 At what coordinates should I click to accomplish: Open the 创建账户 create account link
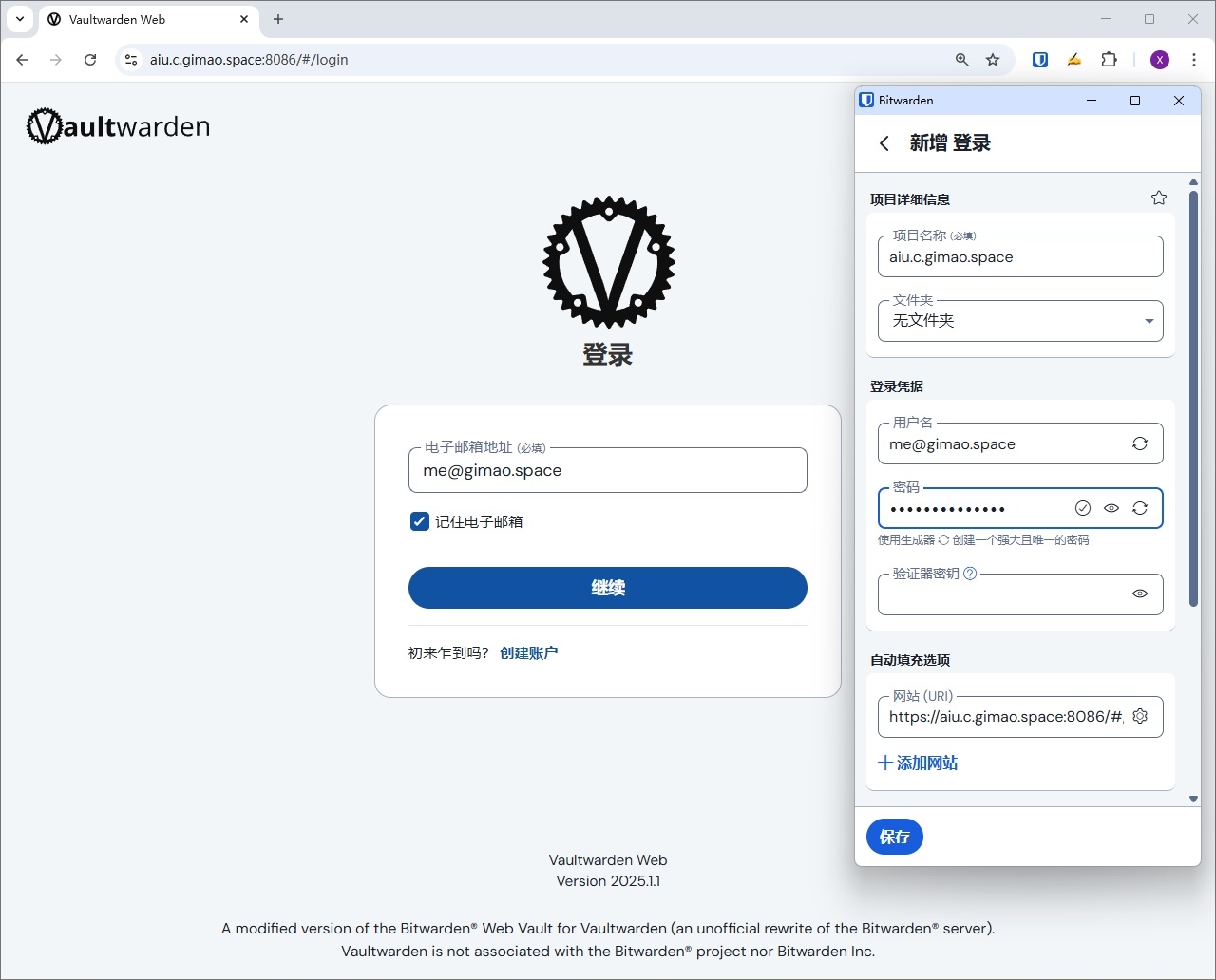tap(529, 653)
